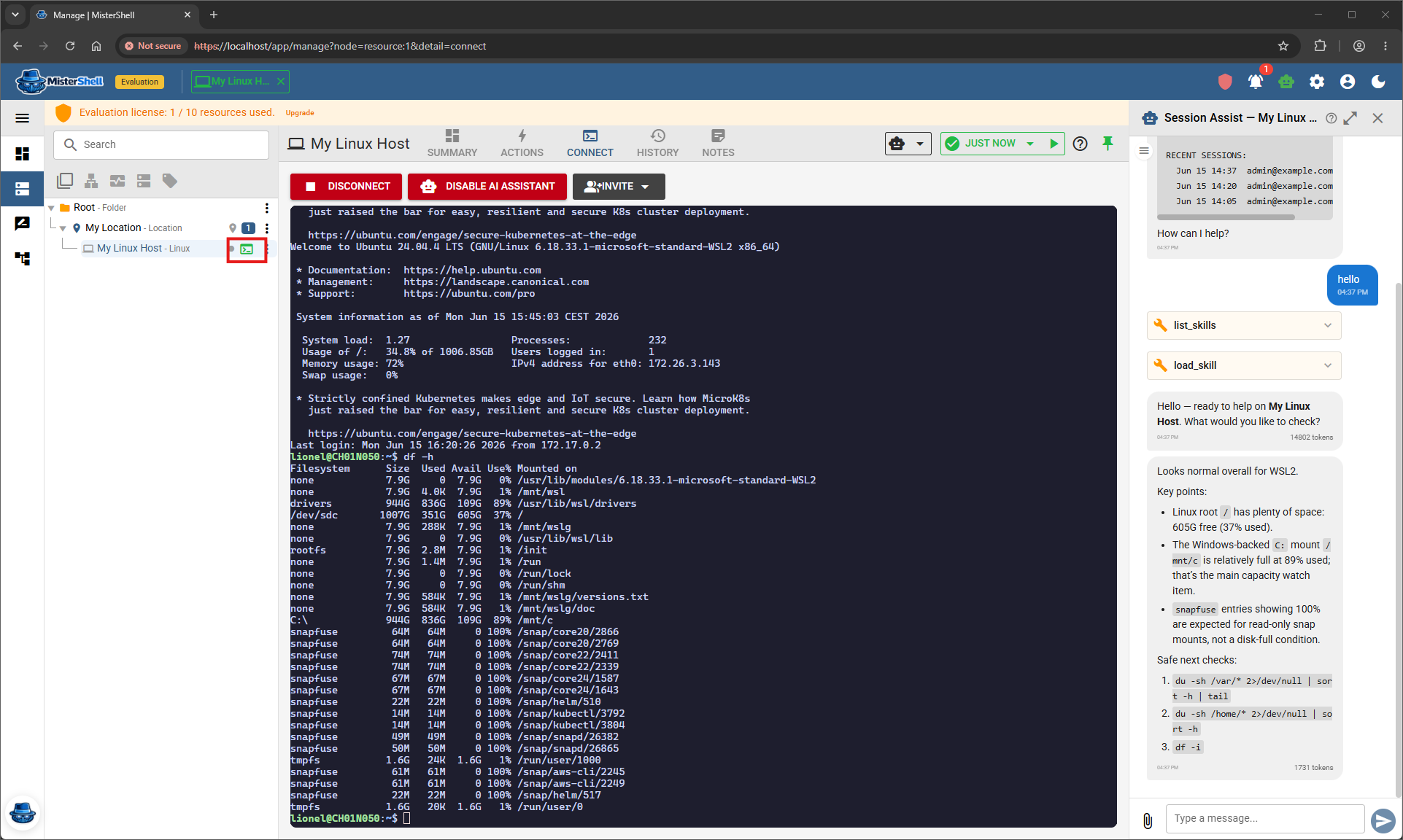Click the green AI robot header icon
This screenshot has height=840, width=1403.
pyautogui.click(x=1286, y=82)
